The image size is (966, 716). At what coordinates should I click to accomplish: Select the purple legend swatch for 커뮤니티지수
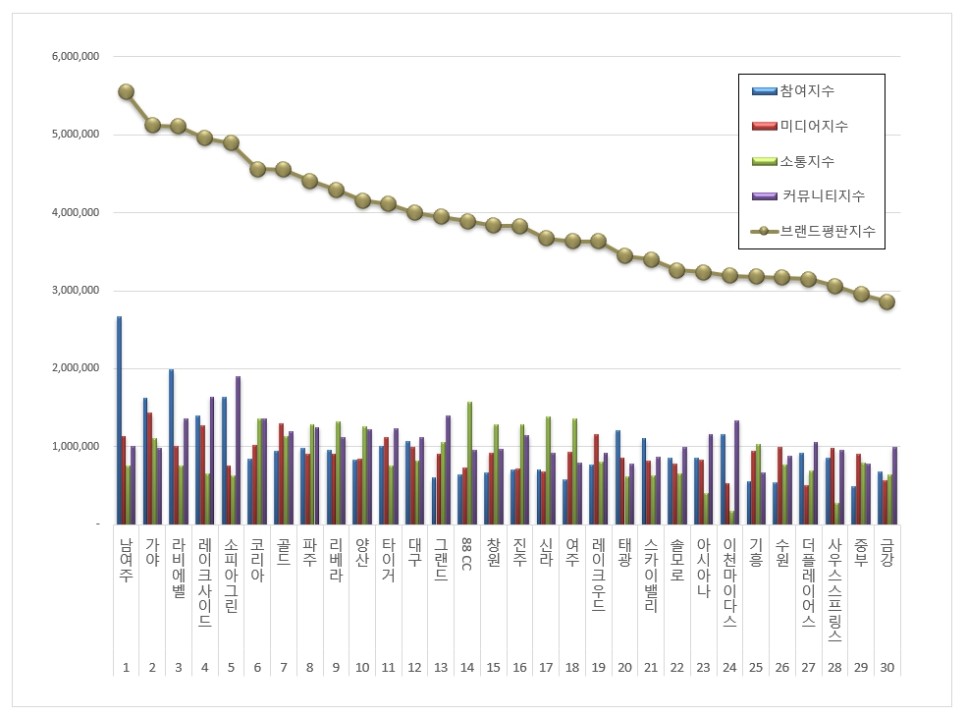[x=765, y=196]
